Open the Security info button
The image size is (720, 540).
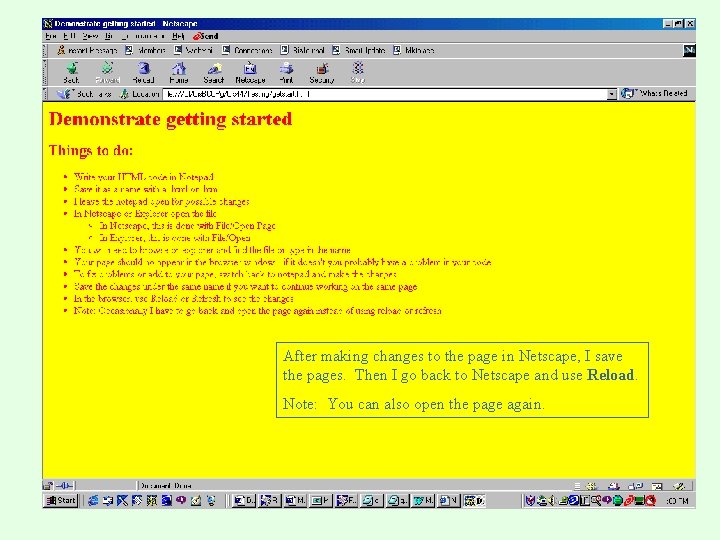[x=322, y=73]
